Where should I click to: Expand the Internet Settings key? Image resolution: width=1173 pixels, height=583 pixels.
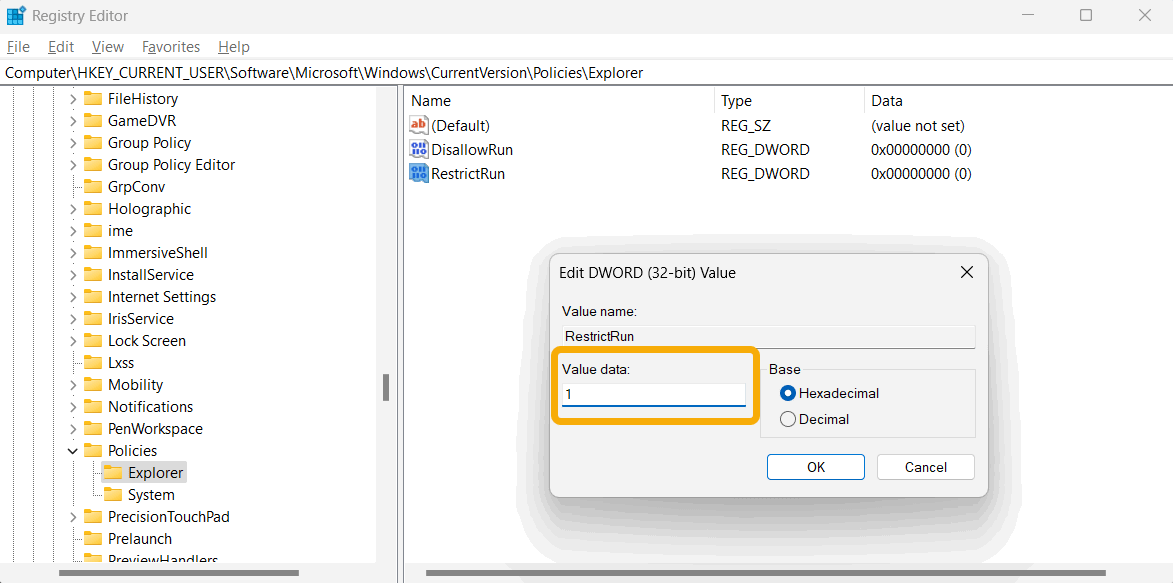pos(73,296)
